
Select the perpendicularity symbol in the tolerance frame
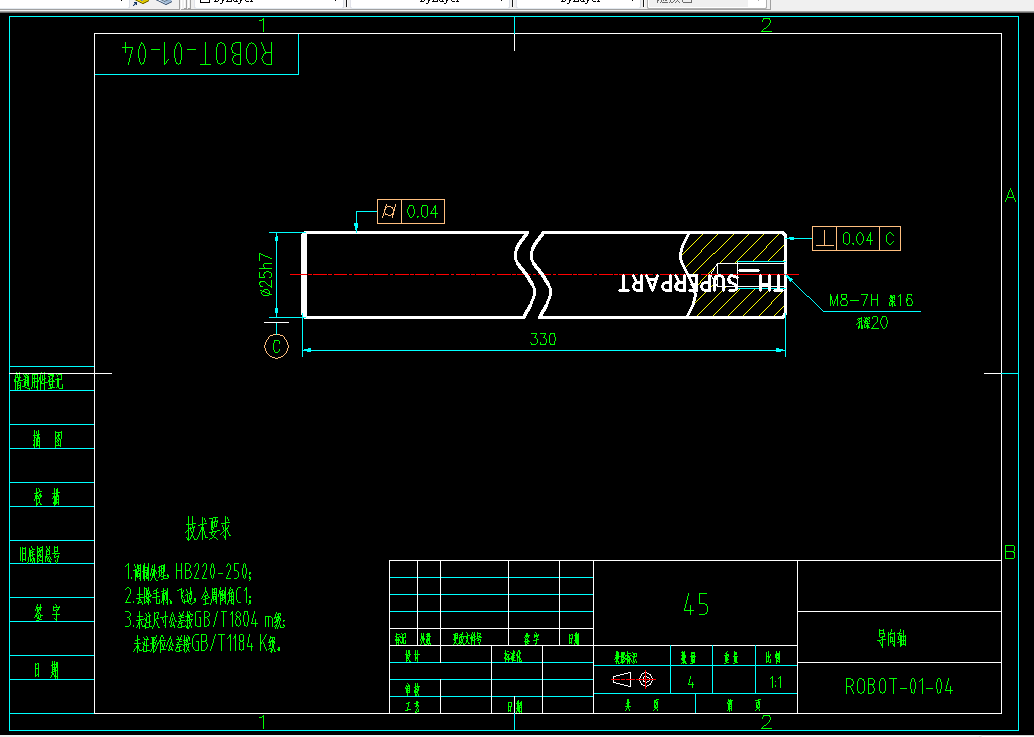click(x=824, y=239)
